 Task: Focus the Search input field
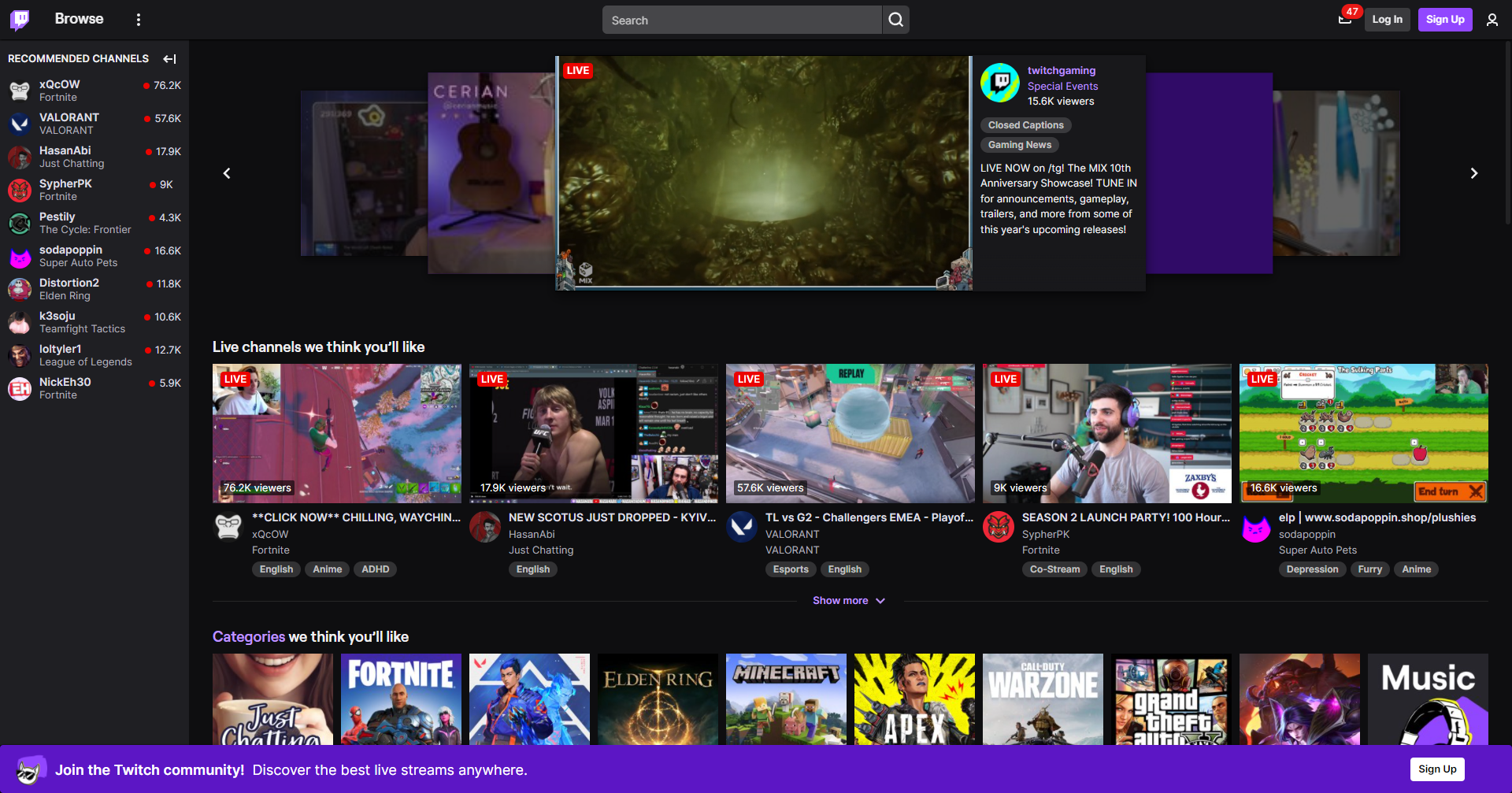[742, 20]
